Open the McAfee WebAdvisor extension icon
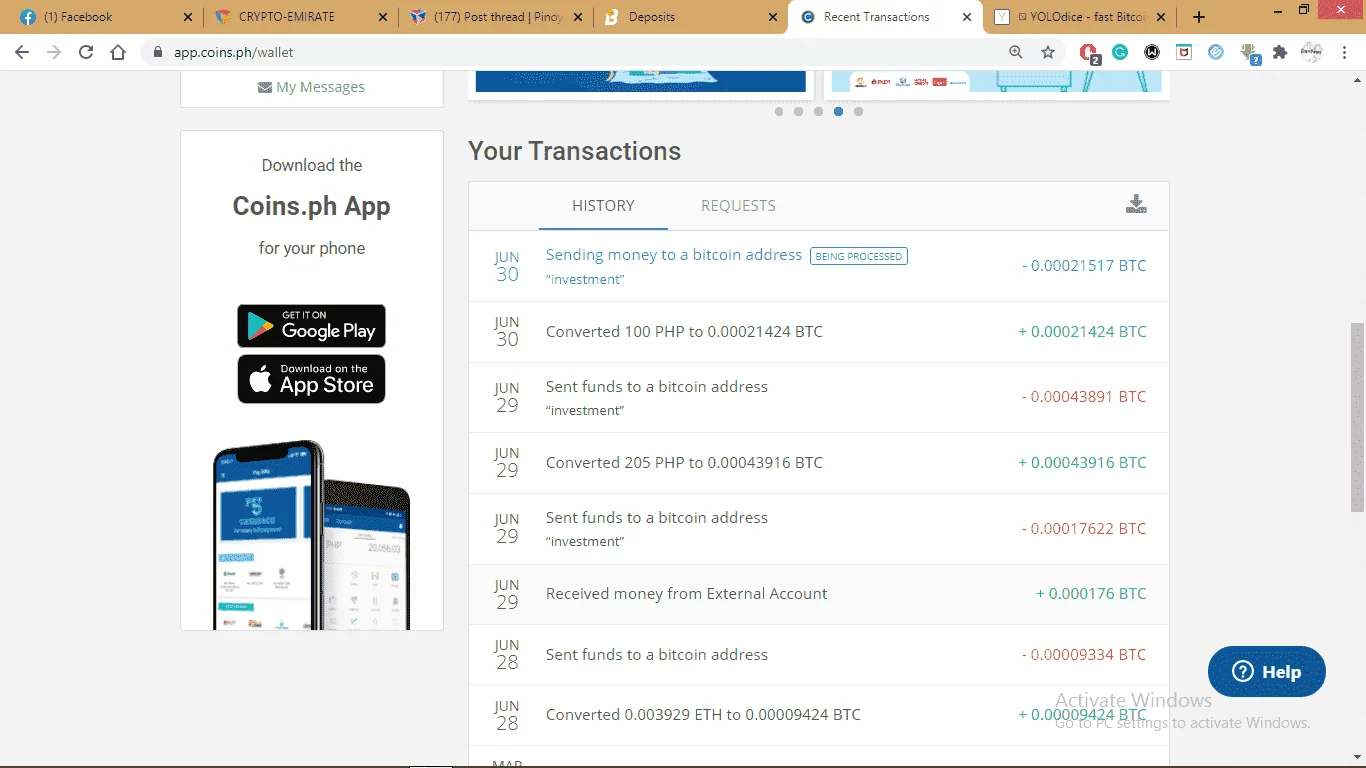 1184,53
